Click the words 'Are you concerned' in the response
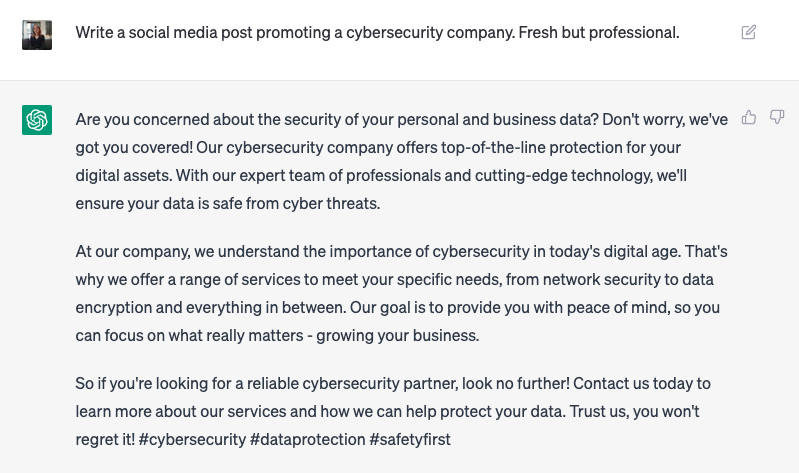This screenshot has width=799, height=473. [x=143, y=120]
